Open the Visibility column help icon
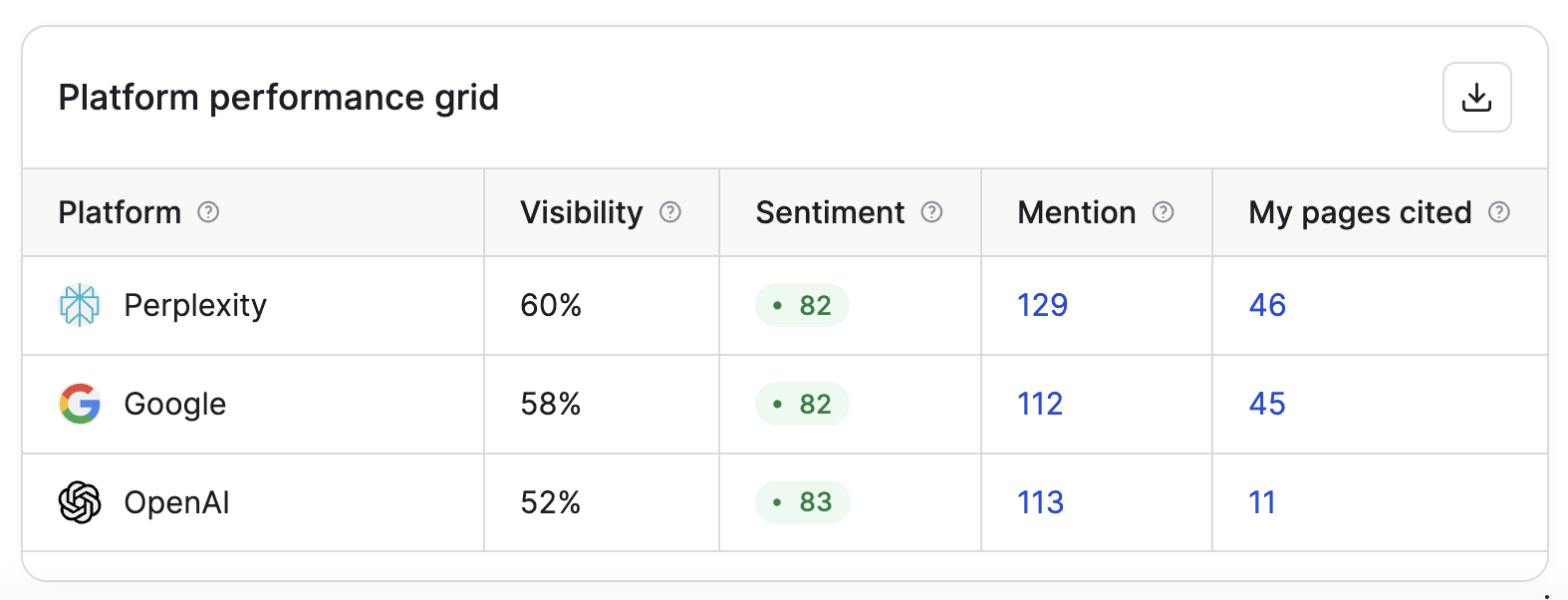Viewport: 1568px width, 600px height. [670, 212]
